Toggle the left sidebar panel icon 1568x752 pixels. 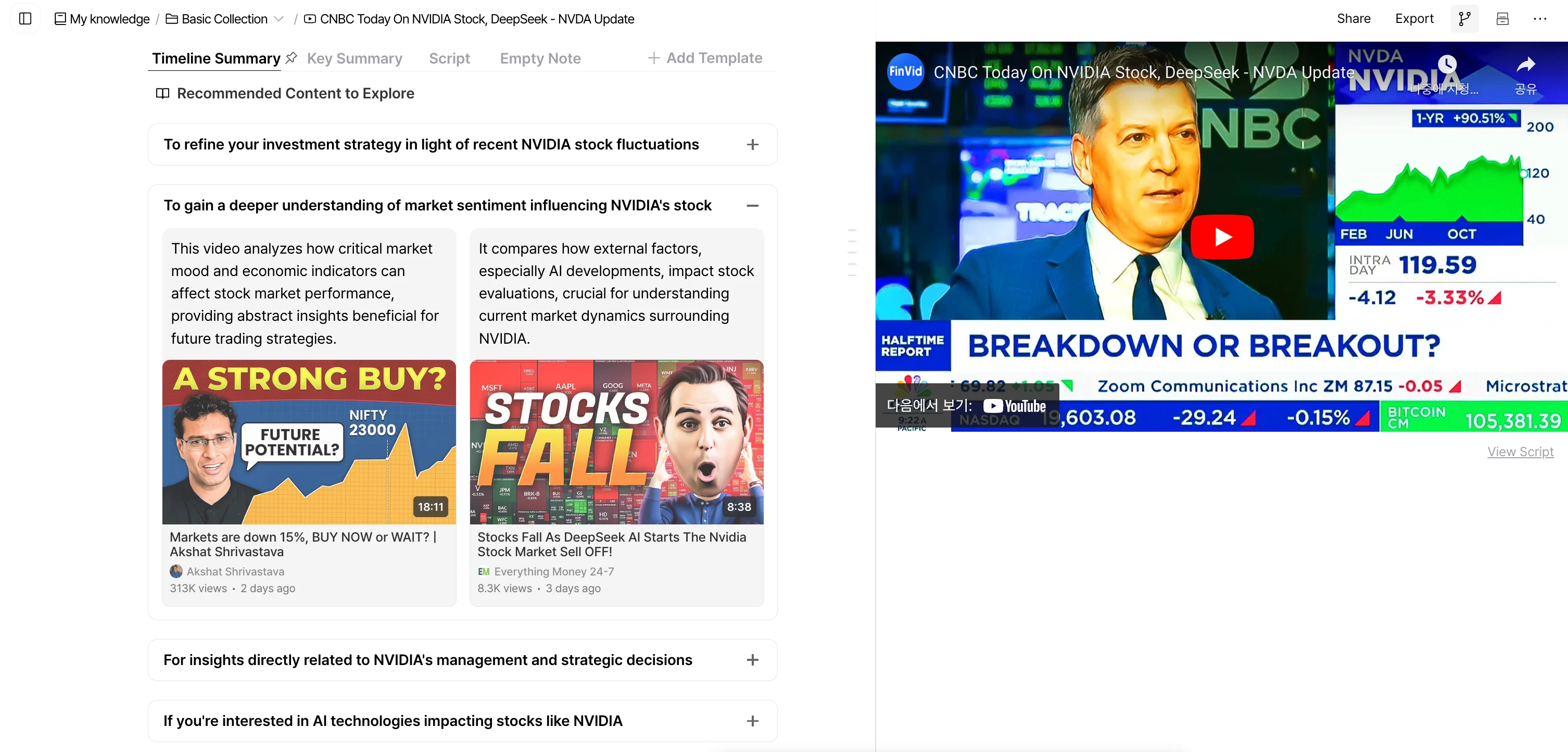(25, 18)
